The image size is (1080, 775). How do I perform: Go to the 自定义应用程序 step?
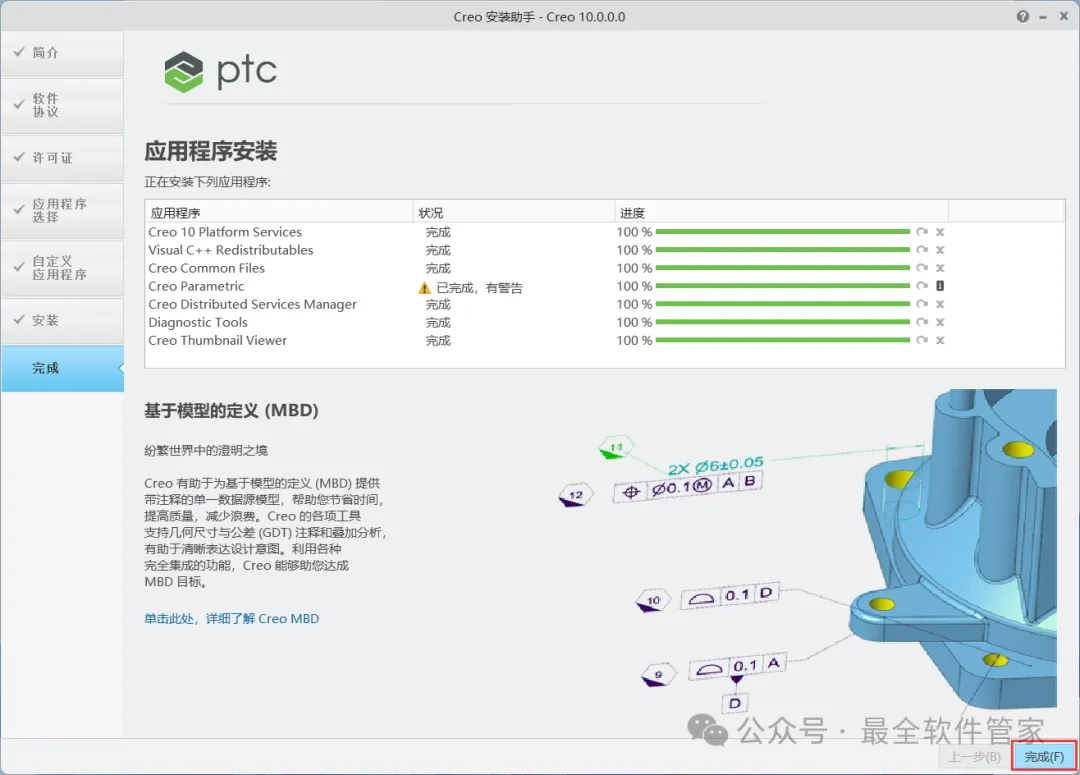coord(63,268)
